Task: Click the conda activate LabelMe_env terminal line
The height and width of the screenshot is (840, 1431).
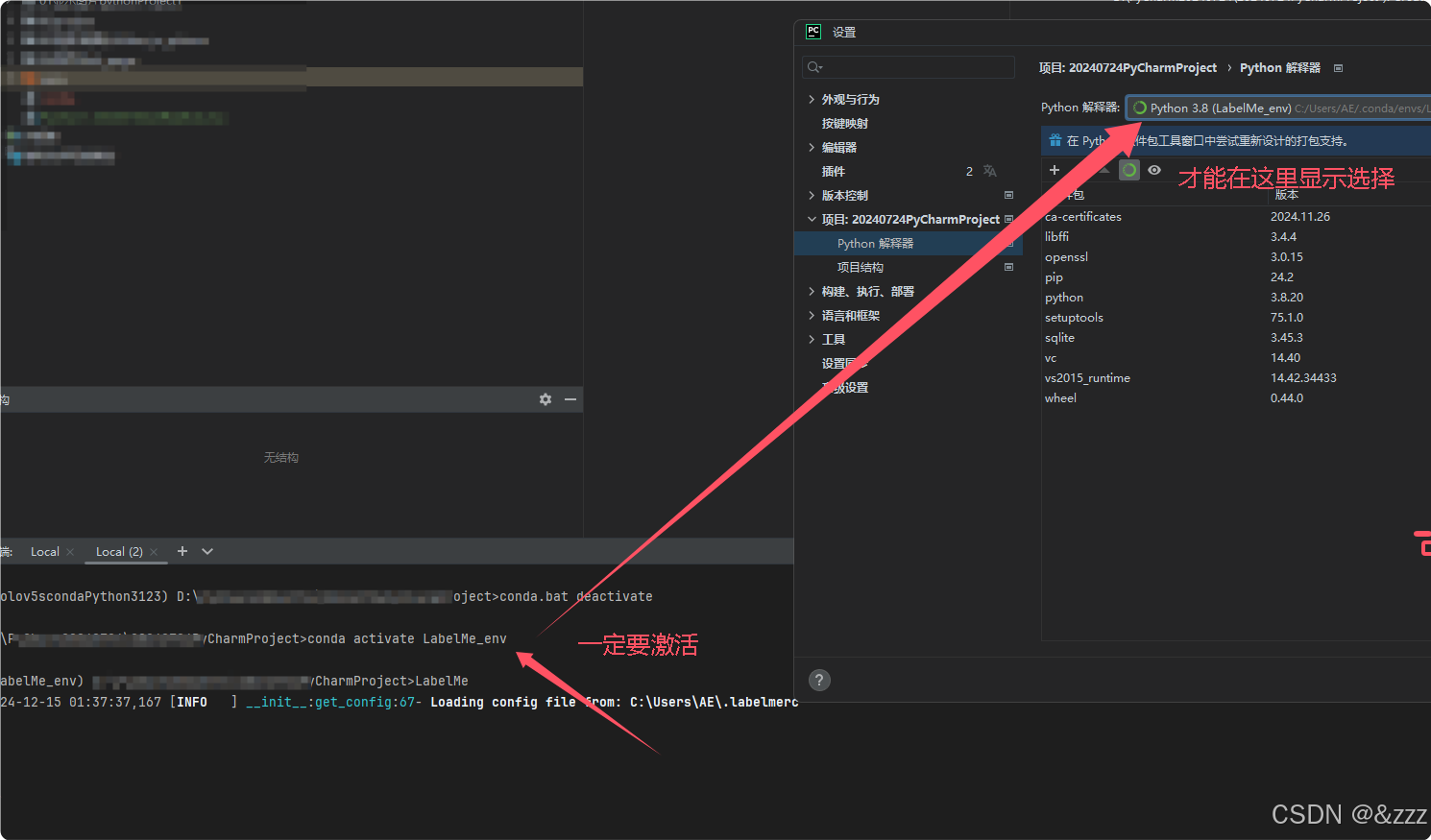Action: click(x=406, y=638)
